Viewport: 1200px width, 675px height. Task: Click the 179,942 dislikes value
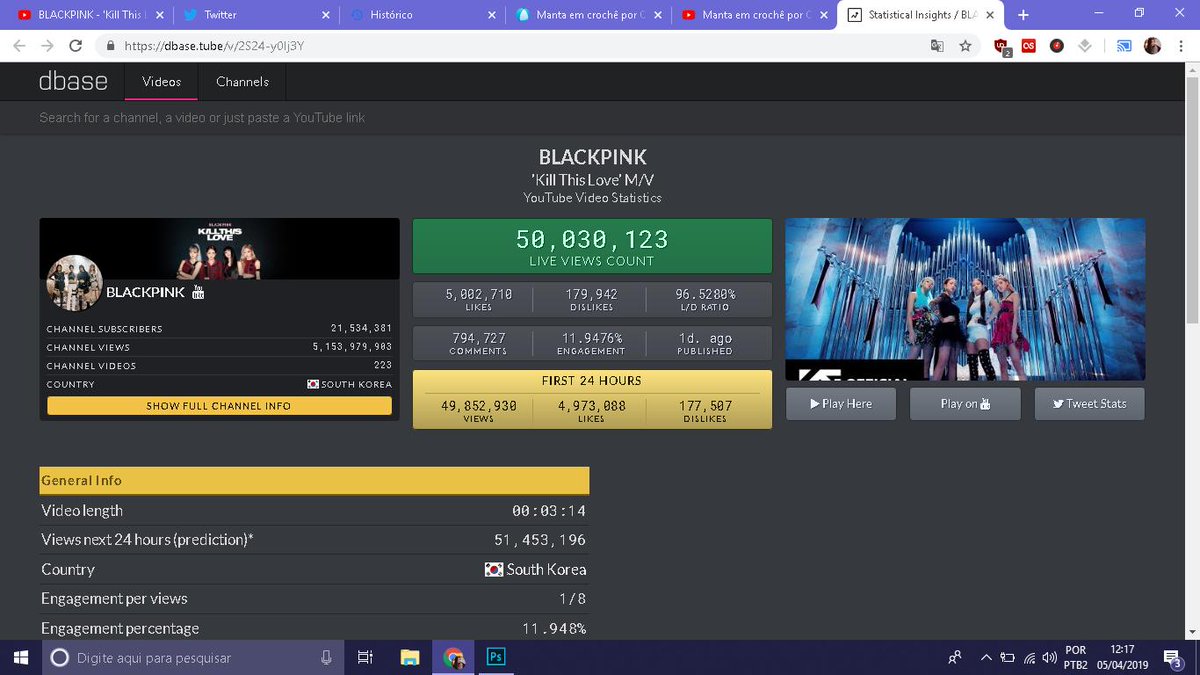point(591,295)
